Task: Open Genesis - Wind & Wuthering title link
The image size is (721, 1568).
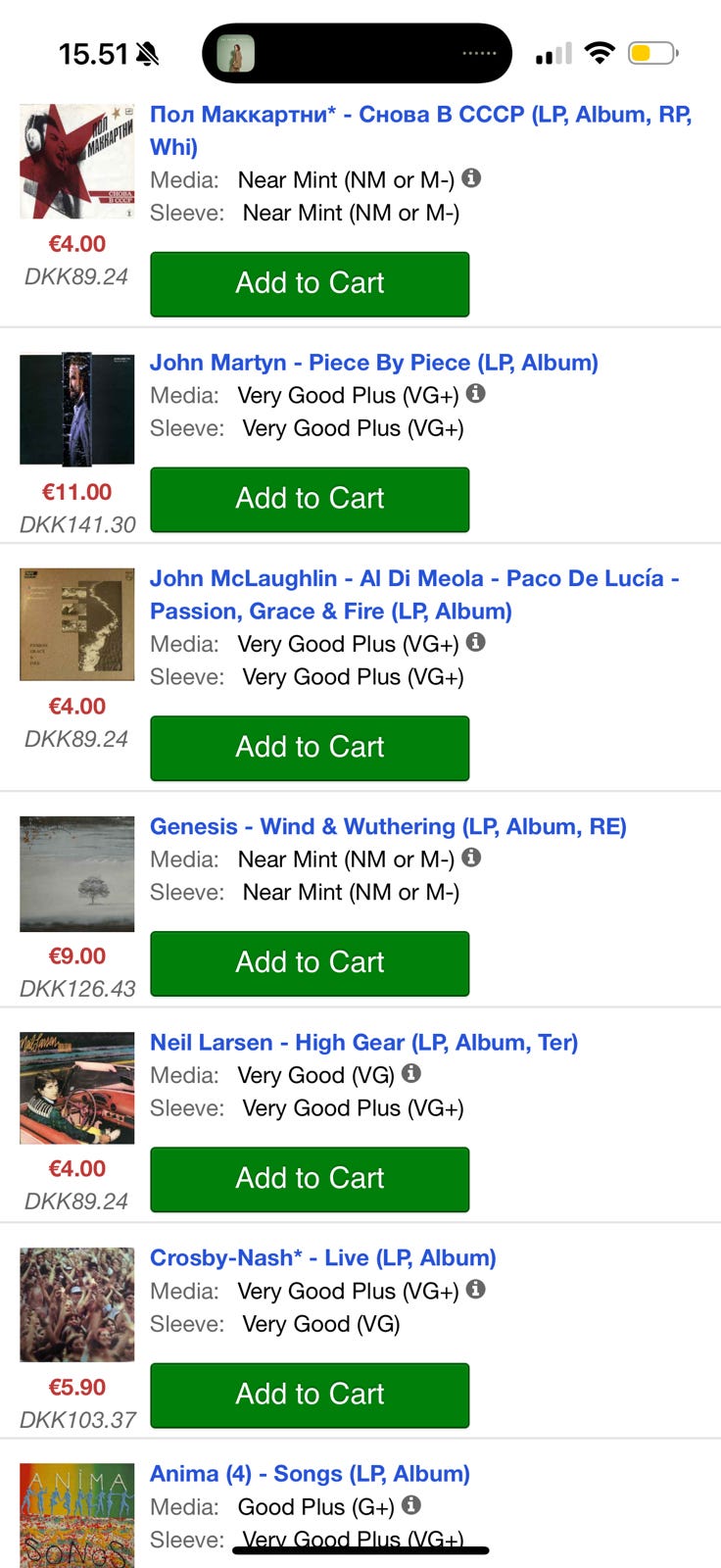Action: 387,826
